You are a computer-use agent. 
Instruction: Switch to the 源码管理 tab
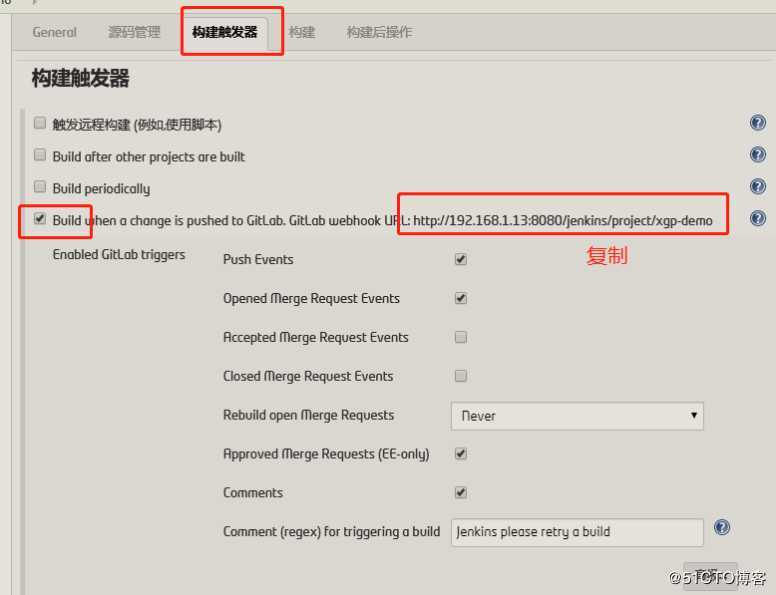tap(134, 32)
